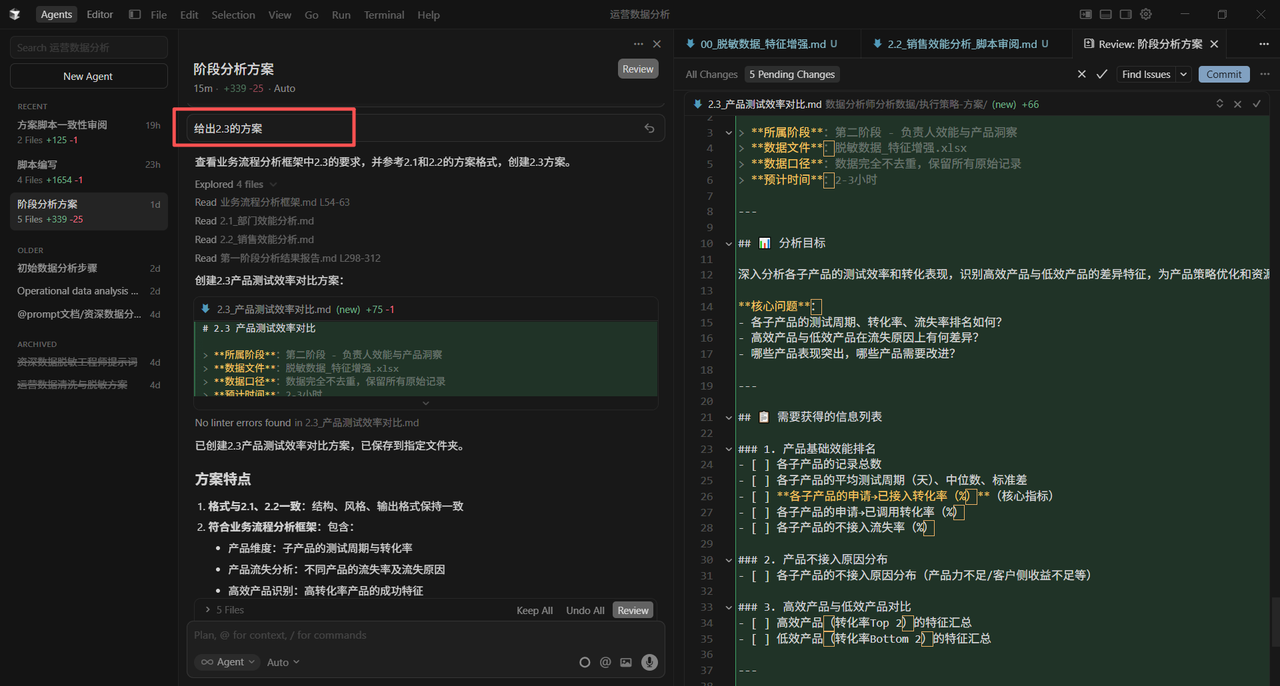Click the New Agent button
1280x686 pixels.
click(87, 76)
